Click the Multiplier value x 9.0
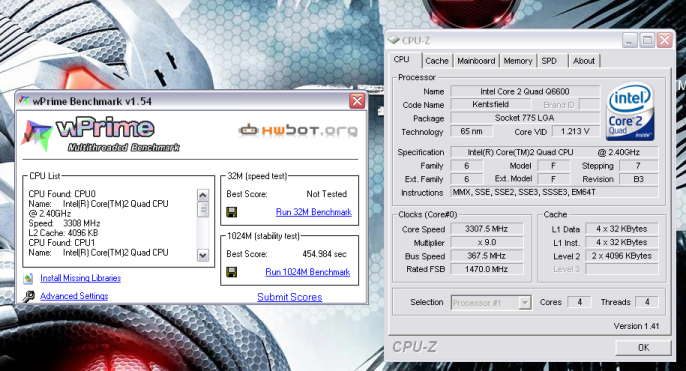The width and height of the screenshot is (686, 371). pyautogui.click(x=486, y=242)
